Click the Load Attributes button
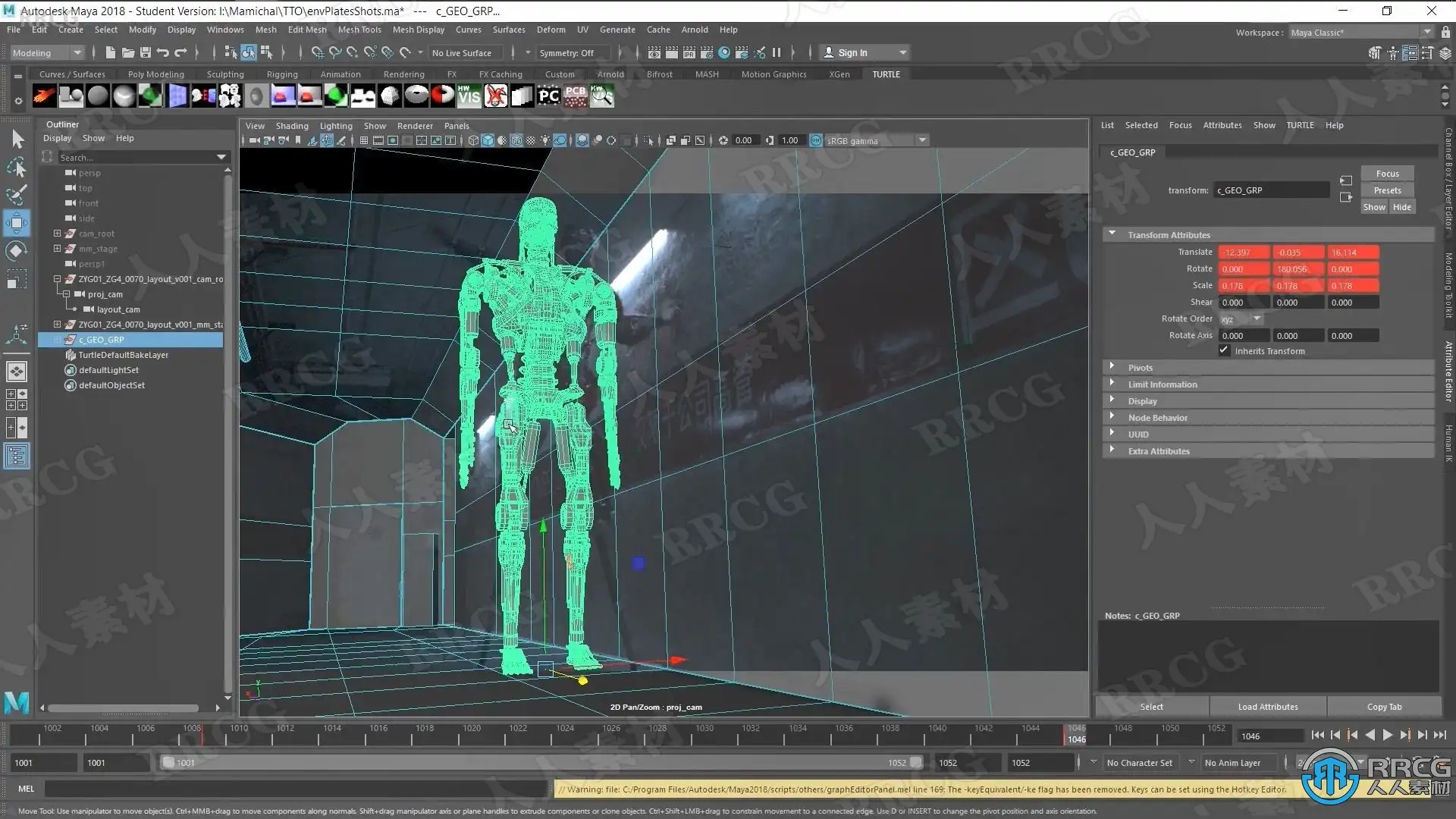 click(1267, 706)
